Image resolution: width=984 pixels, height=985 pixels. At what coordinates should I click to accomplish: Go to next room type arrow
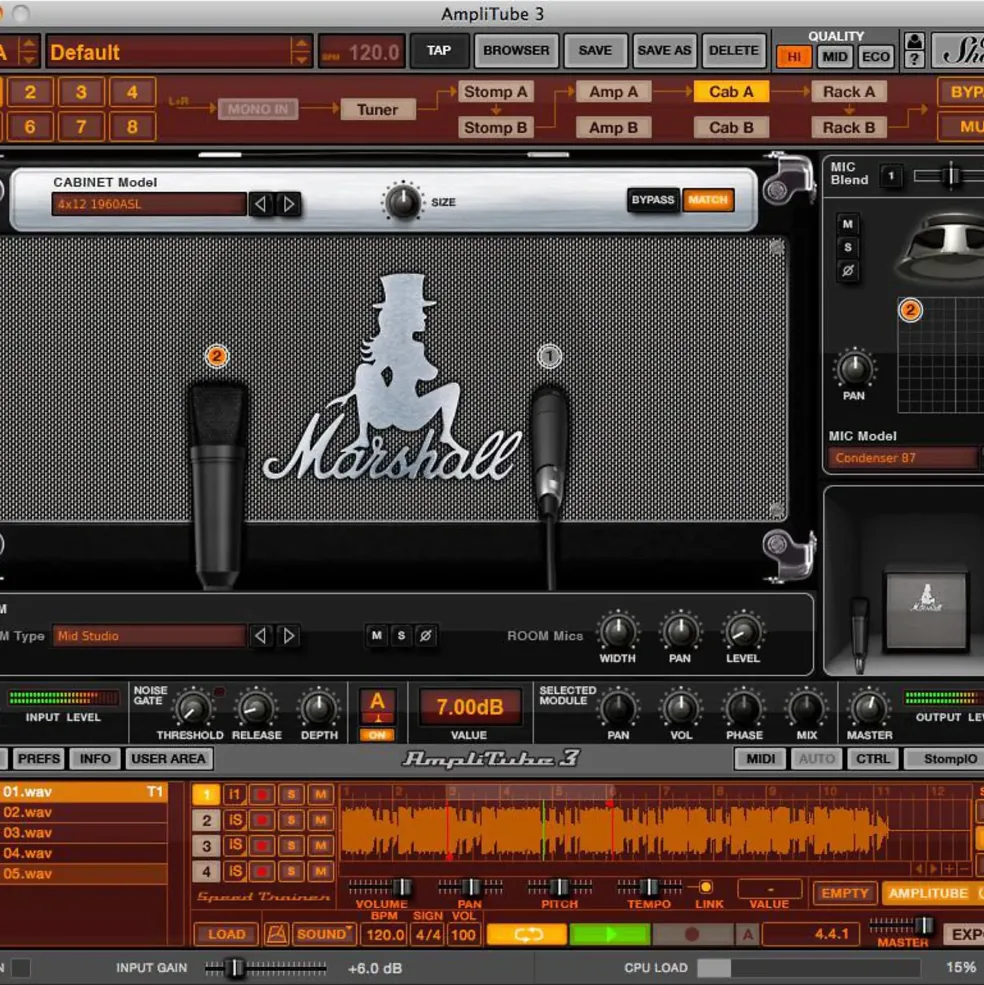pos(289,636)
